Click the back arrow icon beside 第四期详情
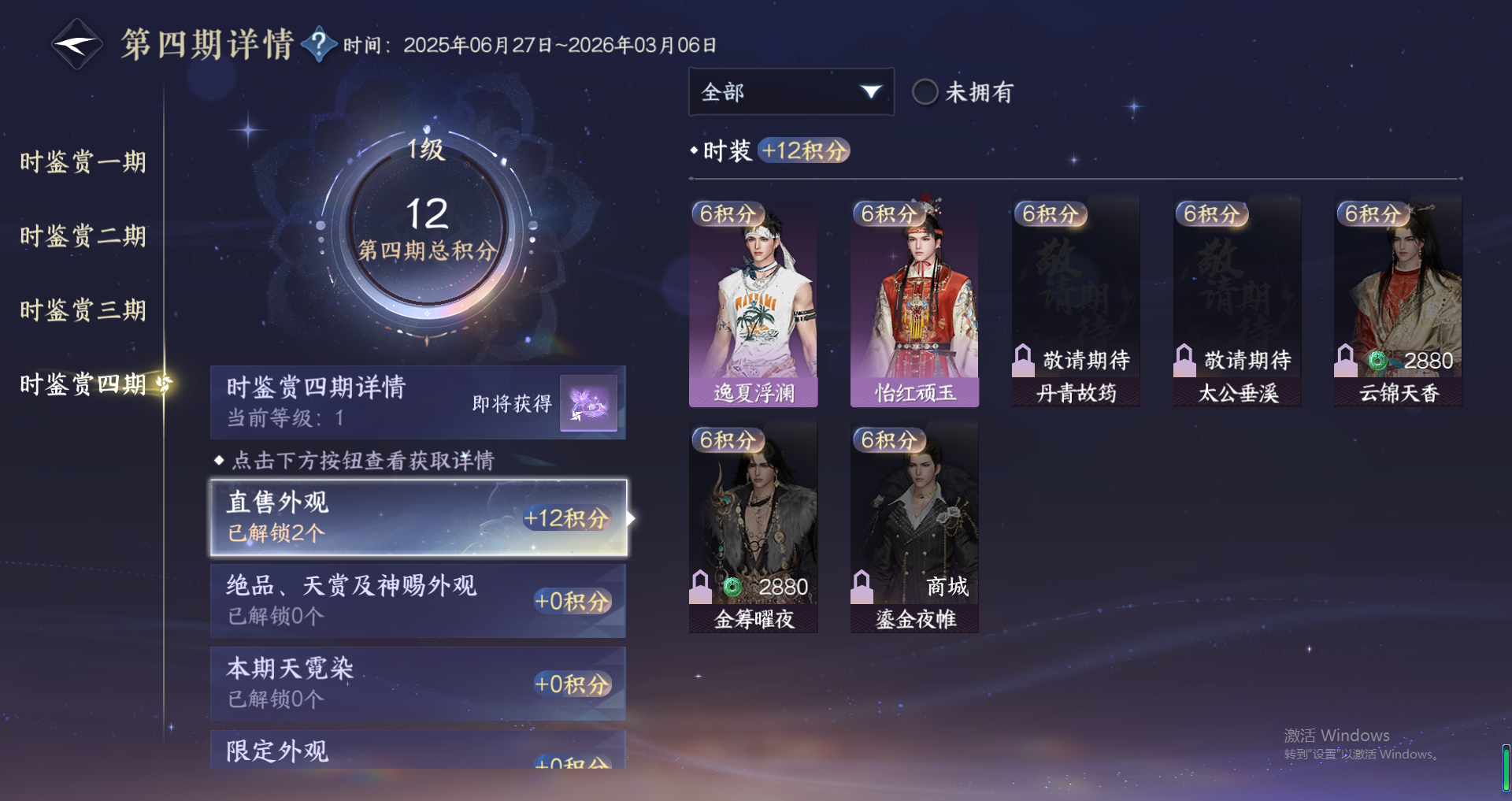This screenshot has height=801, width=1512. (76, 44)
